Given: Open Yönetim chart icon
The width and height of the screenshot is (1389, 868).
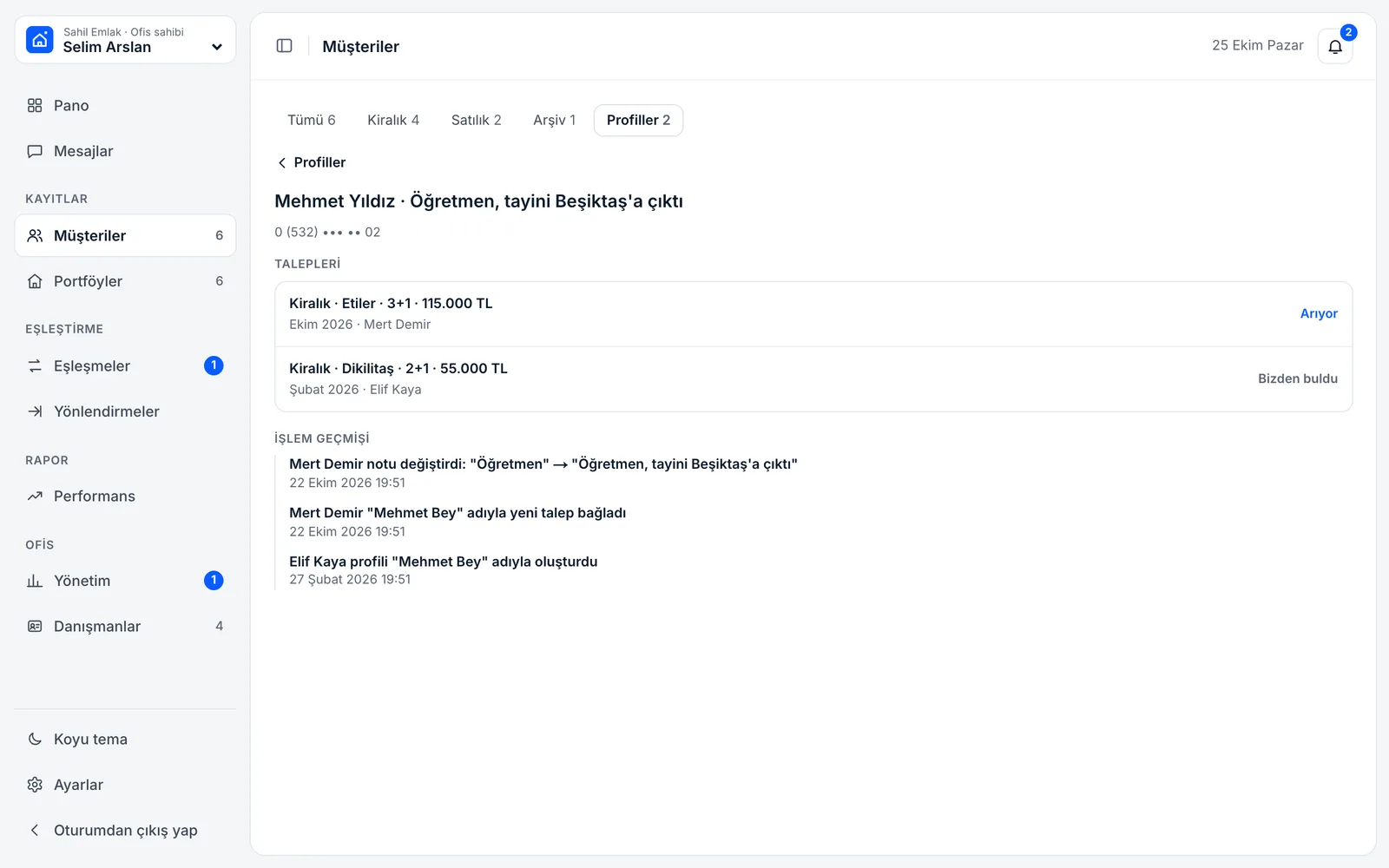Looking at the screenshot, I should point(35,581).
